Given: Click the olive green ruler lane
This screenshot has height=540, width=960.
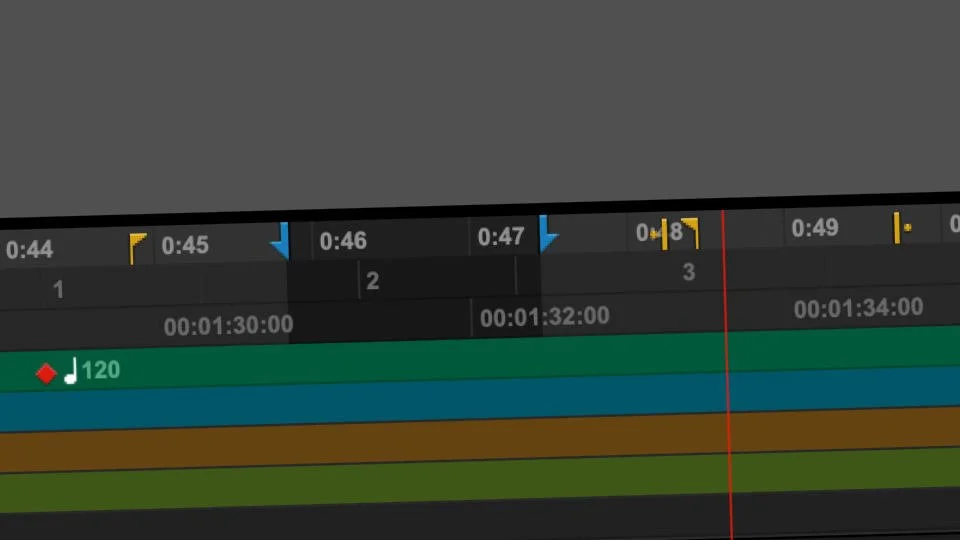Looking at the screenshot, I should point(480,479).
